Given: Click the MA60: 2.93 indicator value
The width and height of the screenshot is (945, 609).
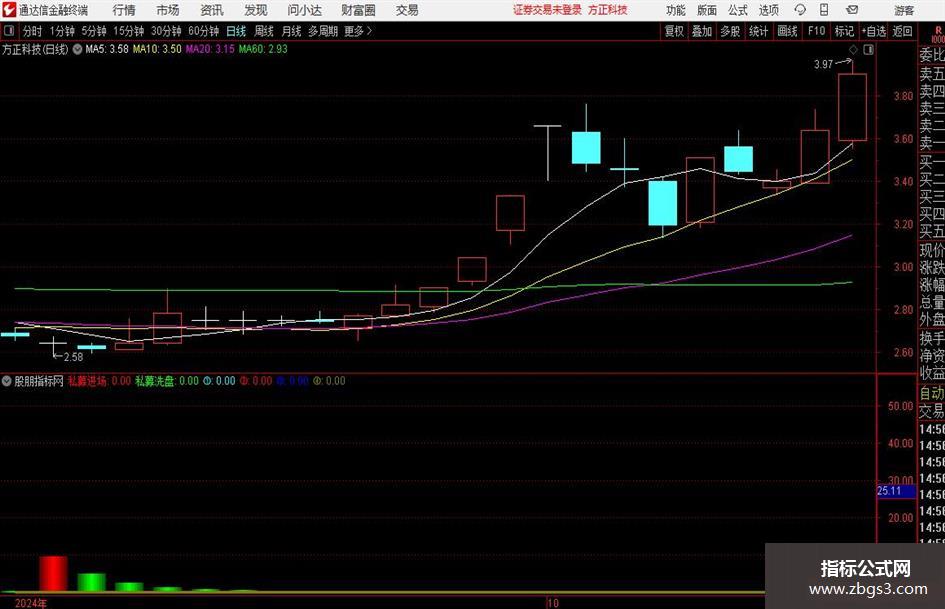Looking at the screenshot, I should tap(263, 49).
